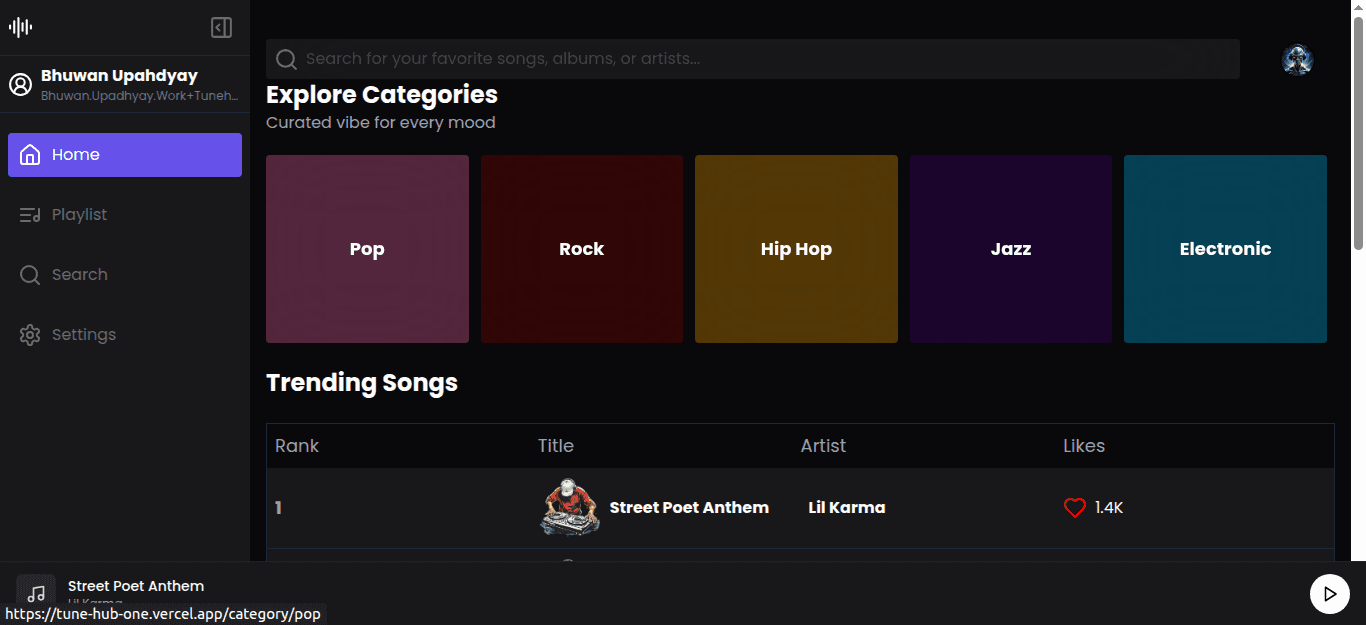1366x625 pixels.
Task: Select the Home icon in the sidebar
Action: point(30,154)
